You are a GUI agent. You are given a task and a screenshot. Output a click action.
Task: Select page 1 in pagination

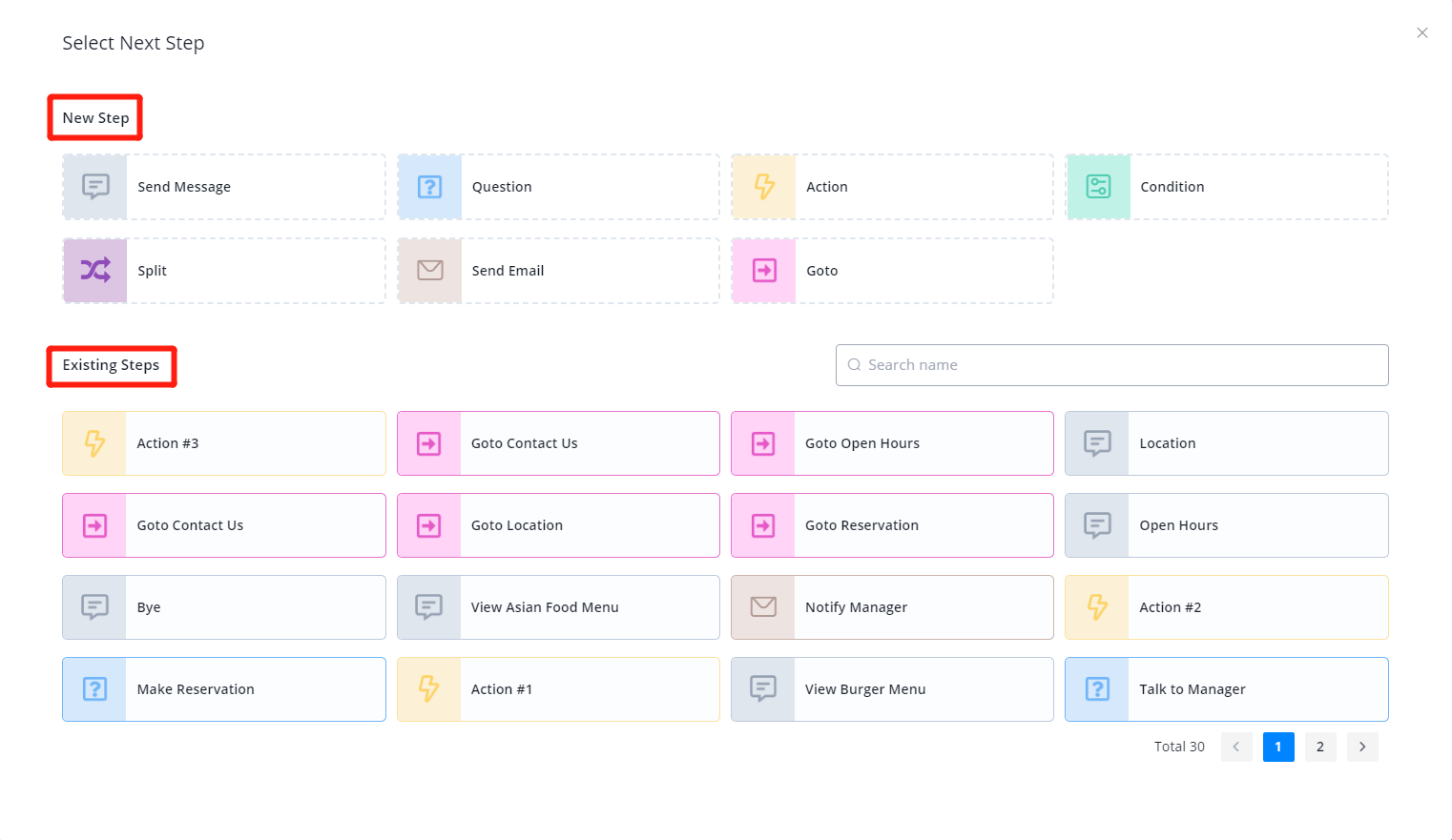pos(1278,747)
